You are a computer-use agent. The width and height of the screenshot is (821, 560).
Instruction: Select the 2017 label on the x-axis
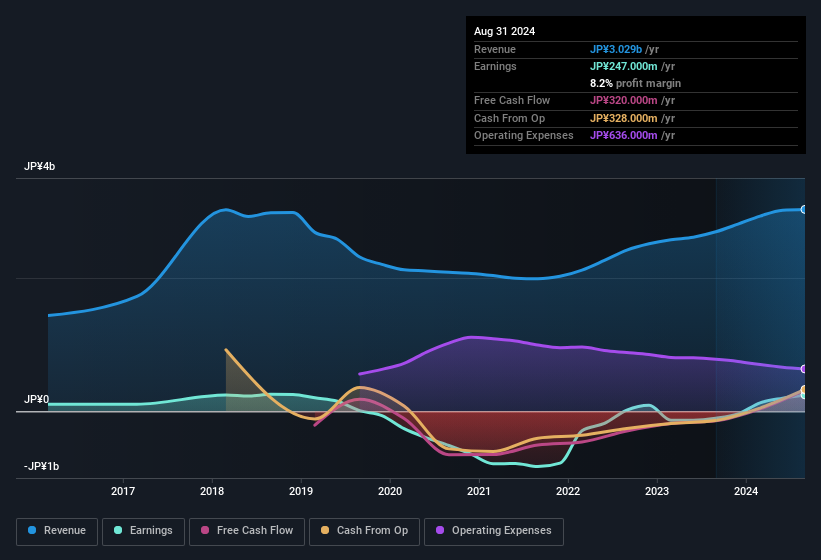pos(123,491)
